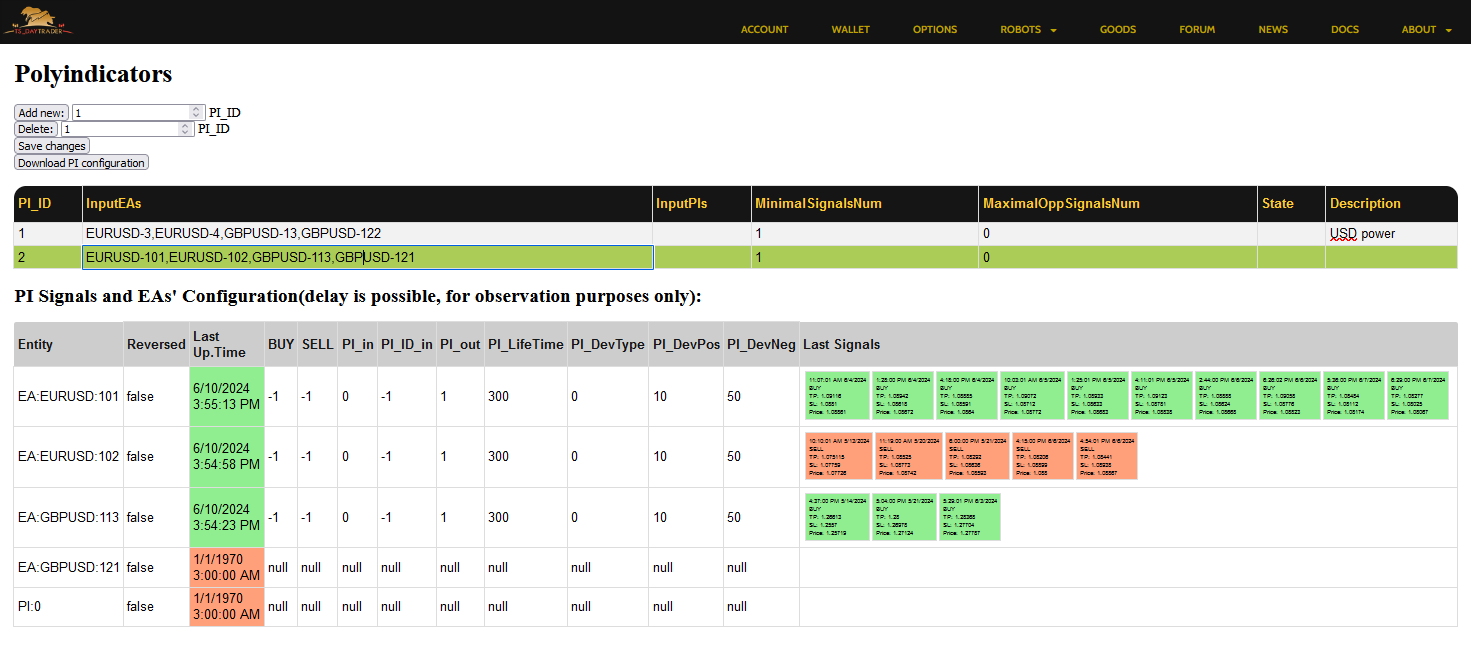The width and height of the screenshot is (1471, 661).
Task: Open the WALLET menu item
Action: point(850,30)
